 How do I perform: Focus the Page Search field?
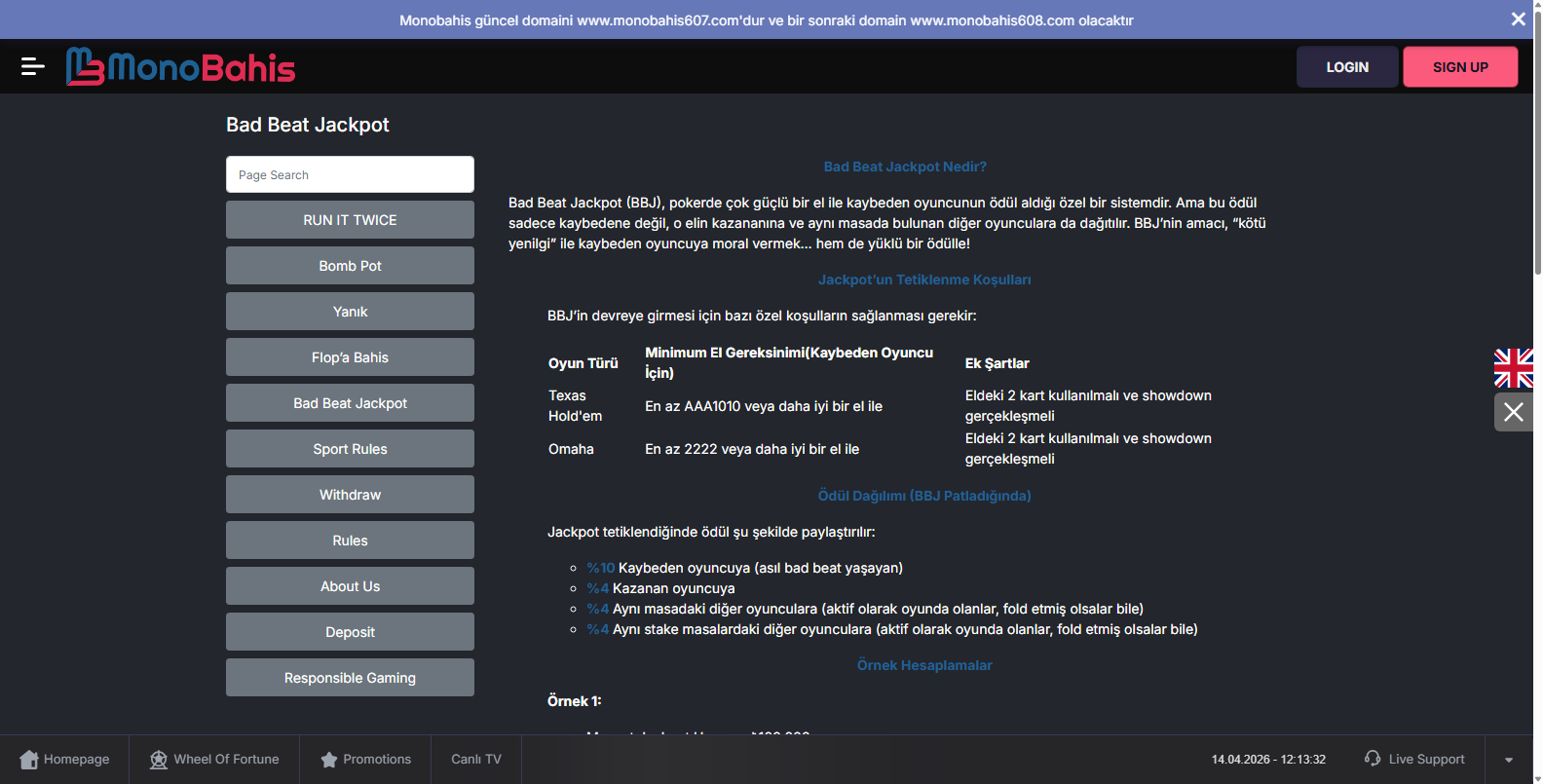[350, 175]
